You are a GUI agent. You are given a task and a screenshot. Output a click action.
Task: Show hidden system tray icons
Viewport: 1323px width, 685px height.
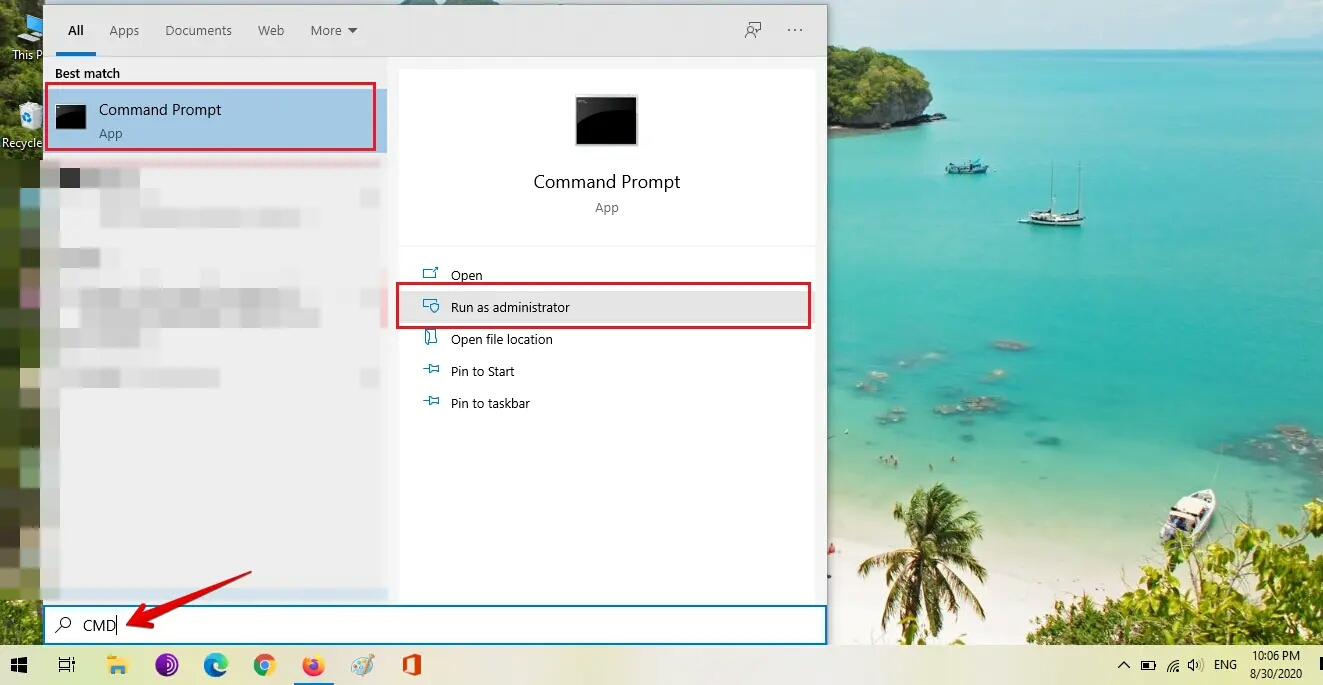pos(1123,665)
